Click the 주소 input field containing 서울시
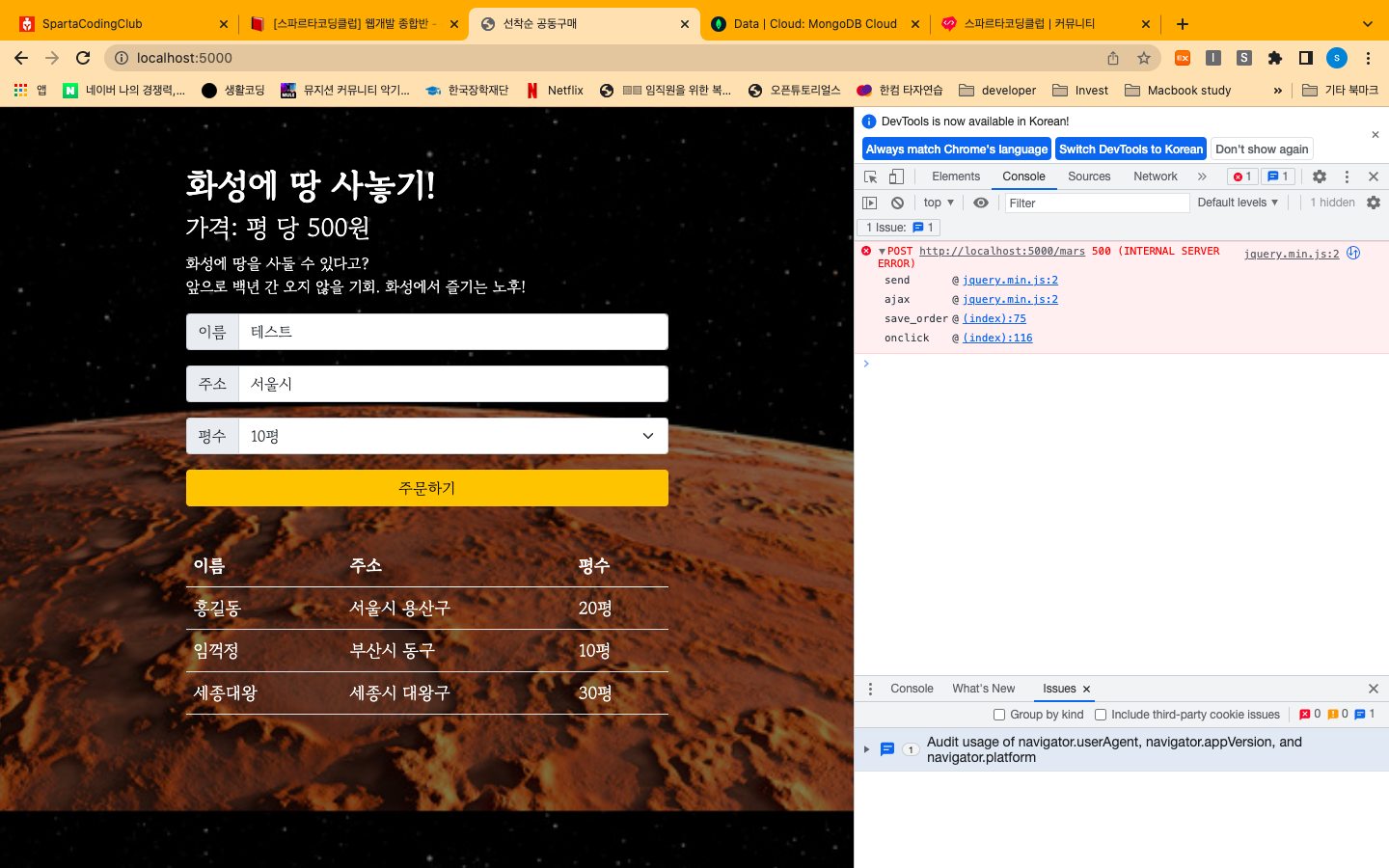This screenshot has width=1389, height=868. pos(453,384)
